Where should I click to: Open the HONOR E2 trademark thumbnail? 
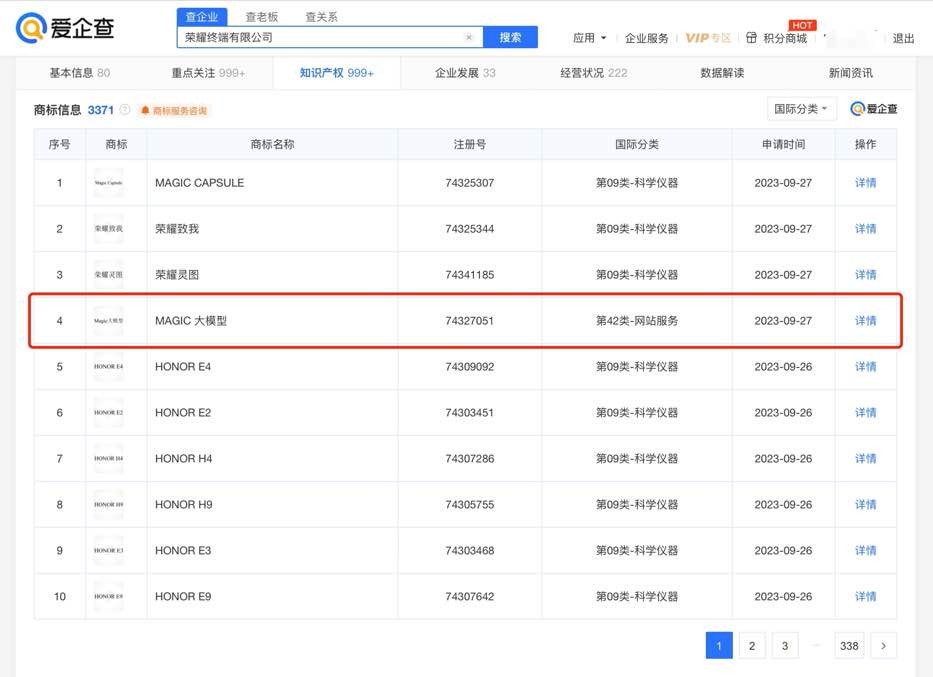(108, 412)
